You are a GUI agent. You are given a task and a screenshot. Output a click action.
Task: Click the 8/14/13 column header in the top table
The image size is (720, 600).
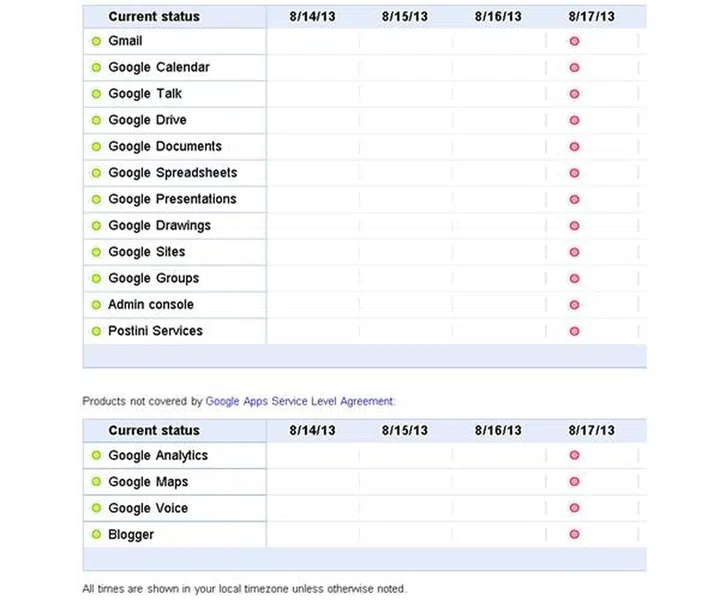click(x=312, y=16)
